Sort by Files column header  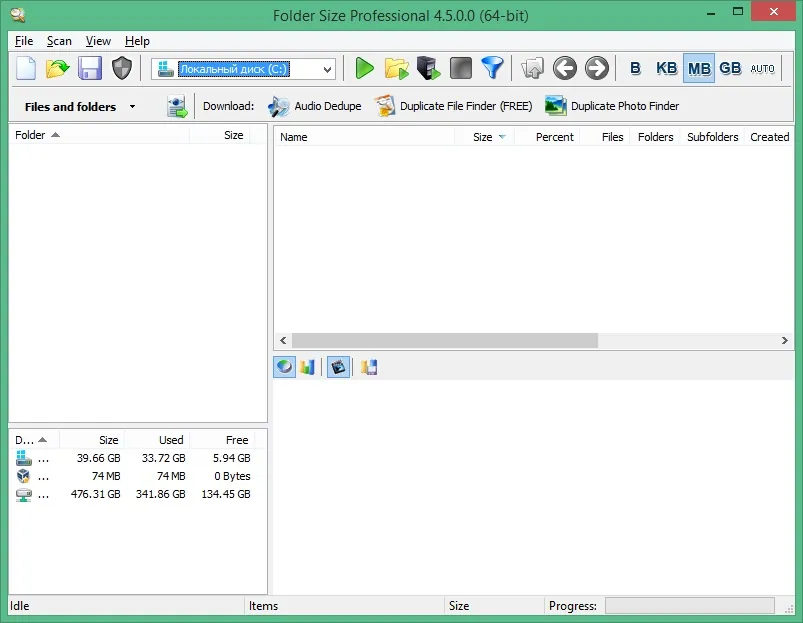click(605, 137)
